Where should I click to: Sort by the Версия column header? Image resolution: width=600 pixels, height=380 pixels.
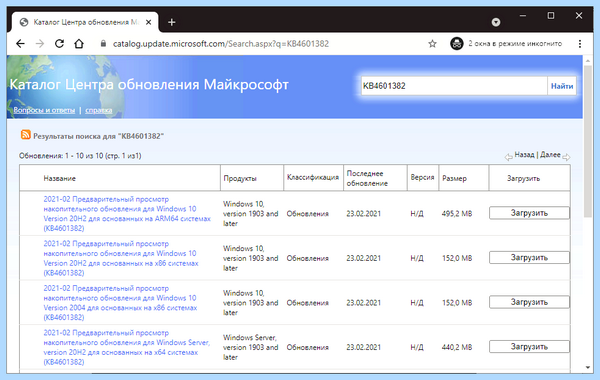422,177
